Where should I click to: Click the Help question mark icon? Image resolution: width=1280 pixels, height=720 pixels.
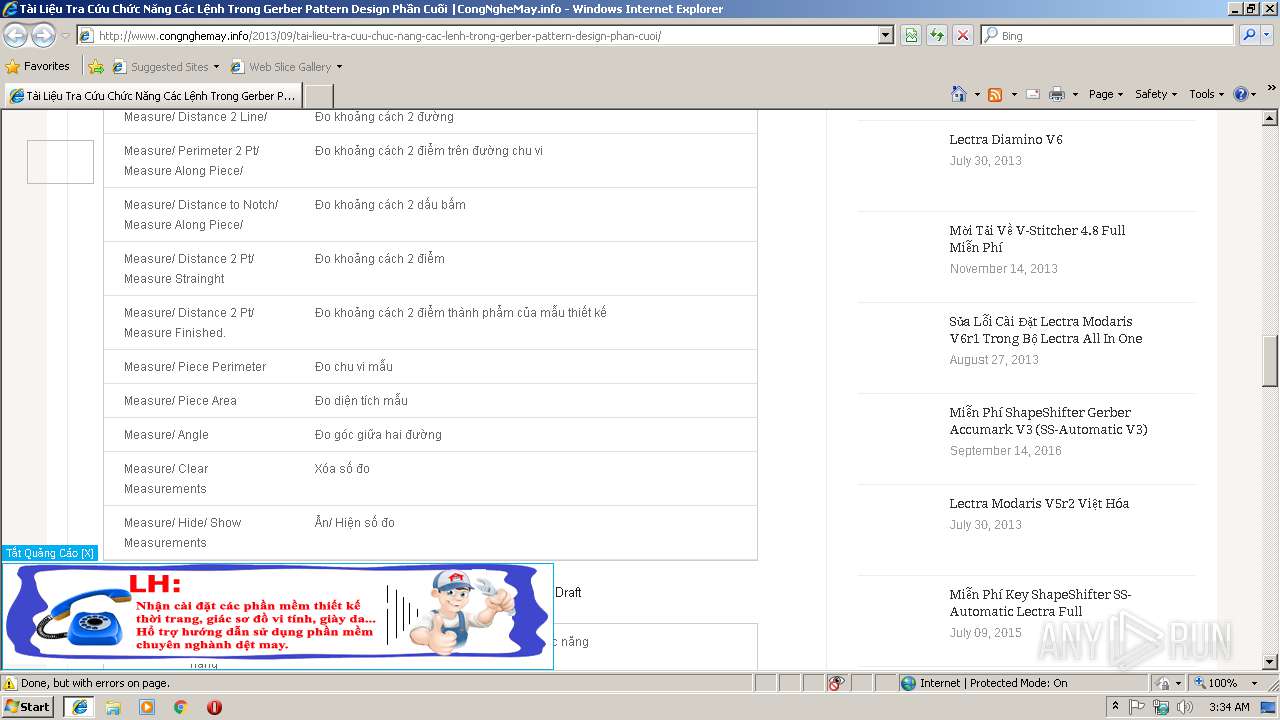[1241, 94]
